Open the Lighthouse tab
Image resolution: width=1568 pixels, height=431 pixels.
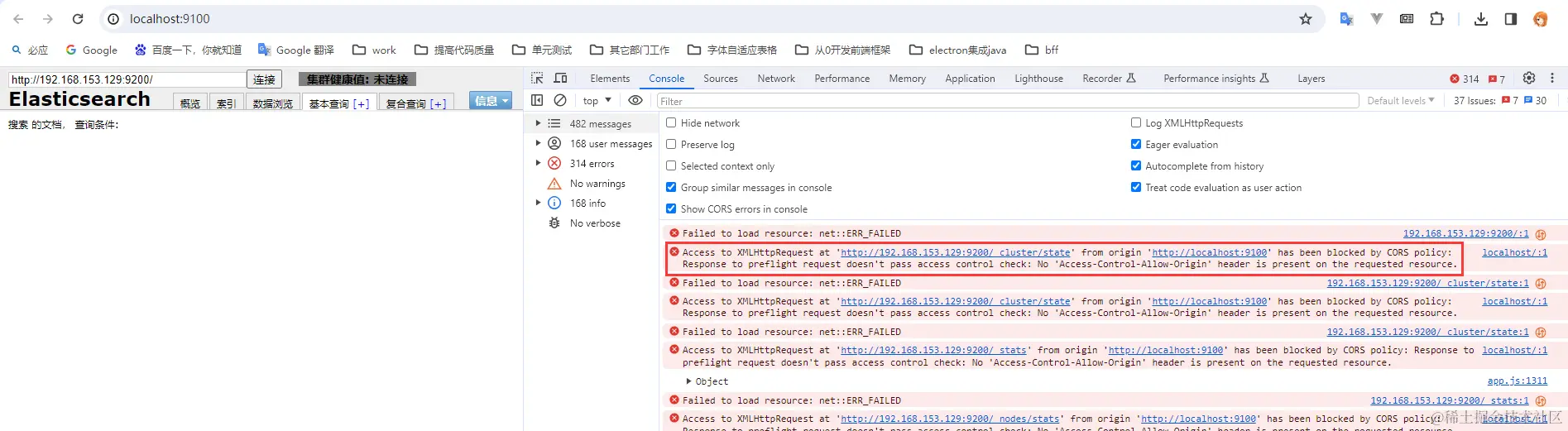coord(1038,79)
